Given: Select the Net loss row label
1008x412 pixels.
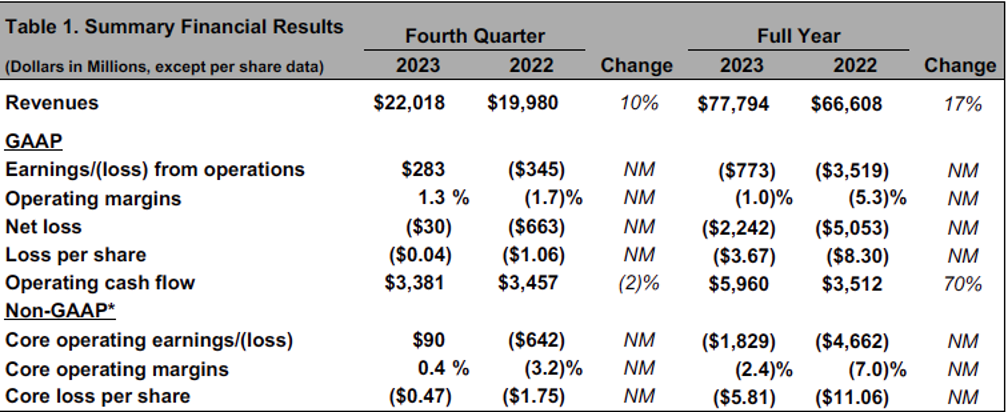Looking at the screenshot, I should [x=45, y=226].
